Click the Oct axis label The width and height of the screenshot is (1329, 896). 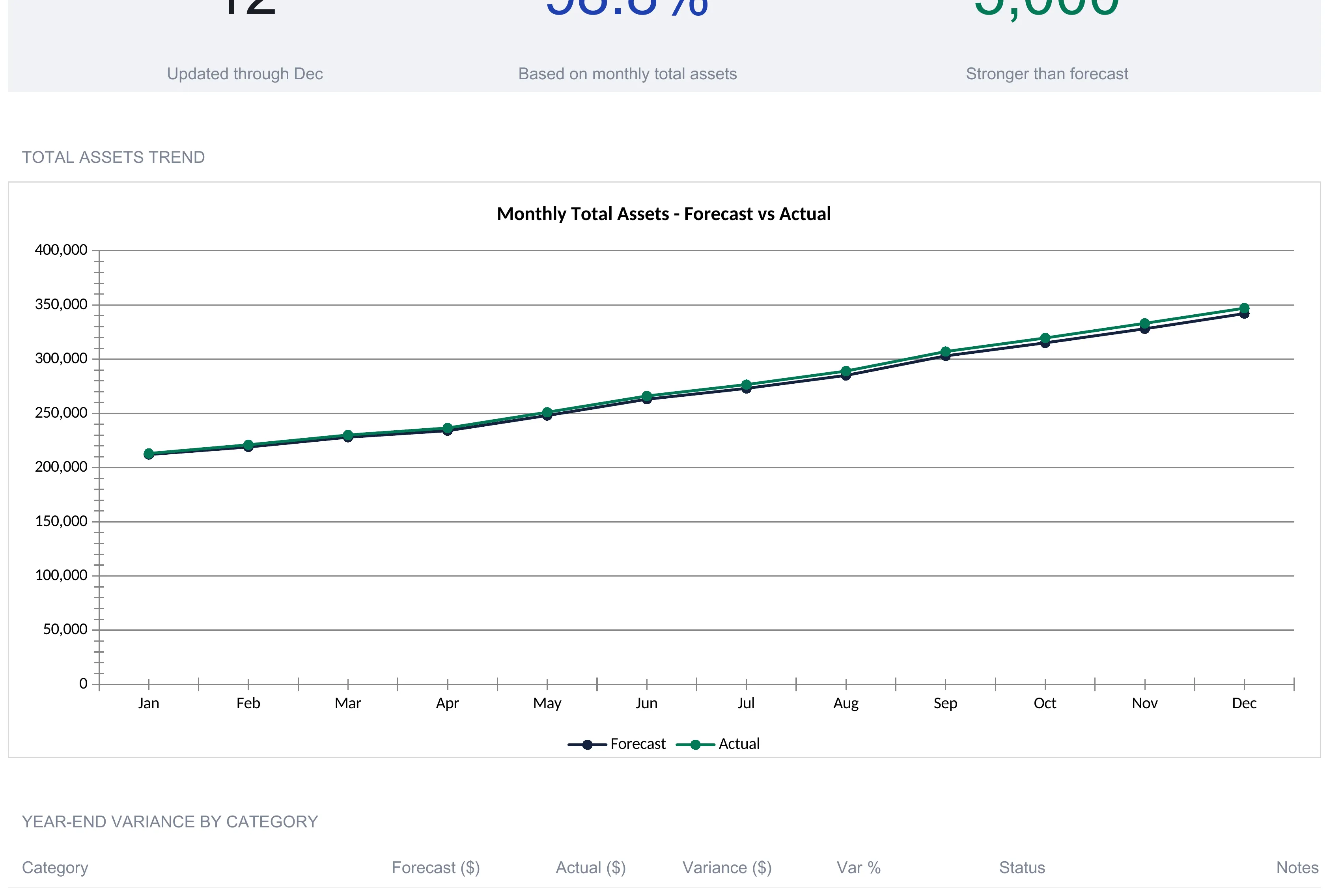1044,704
